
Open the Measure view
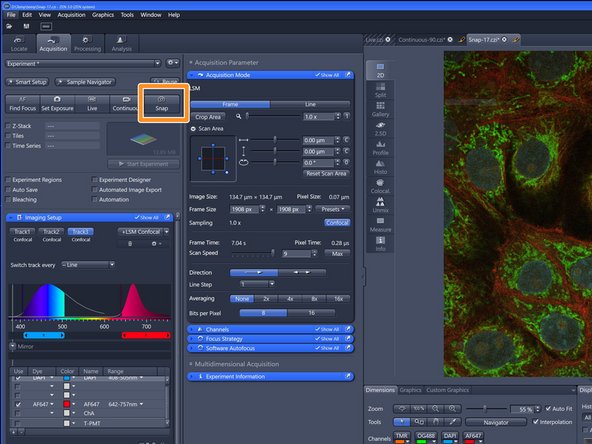380,224
